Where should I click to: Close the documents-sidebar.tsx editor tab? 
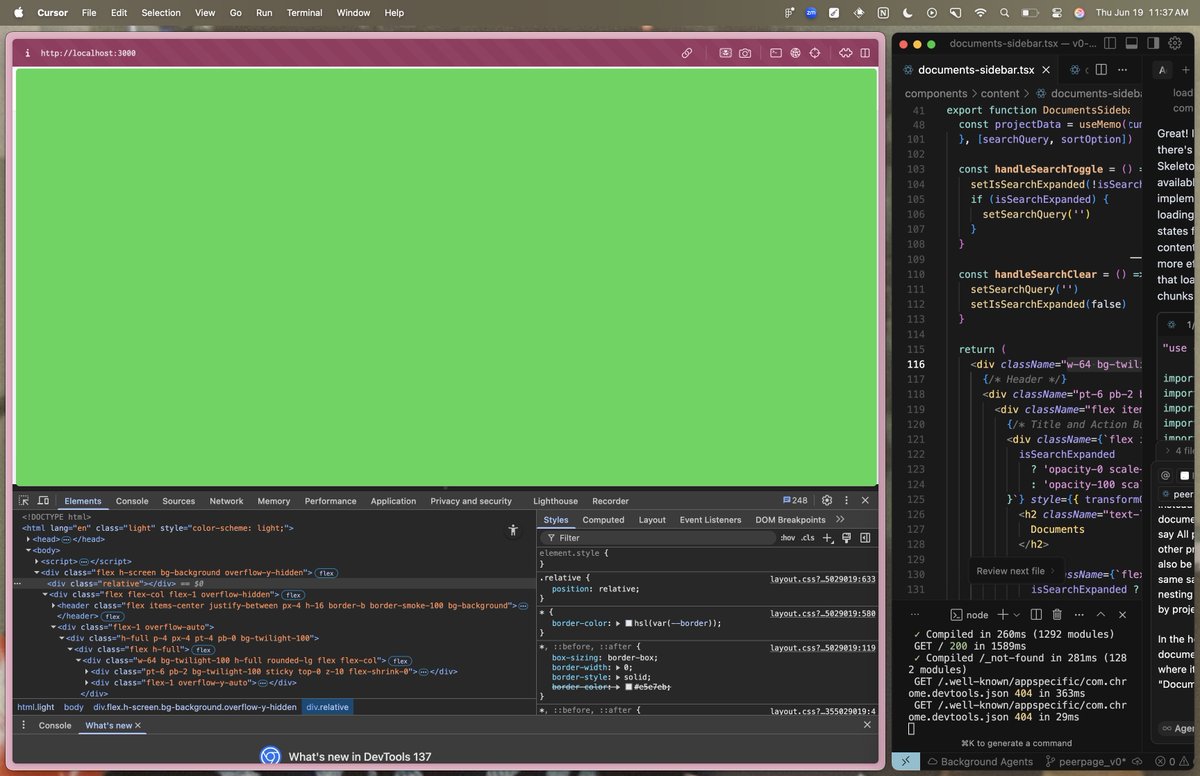(x=1046, y=70)
